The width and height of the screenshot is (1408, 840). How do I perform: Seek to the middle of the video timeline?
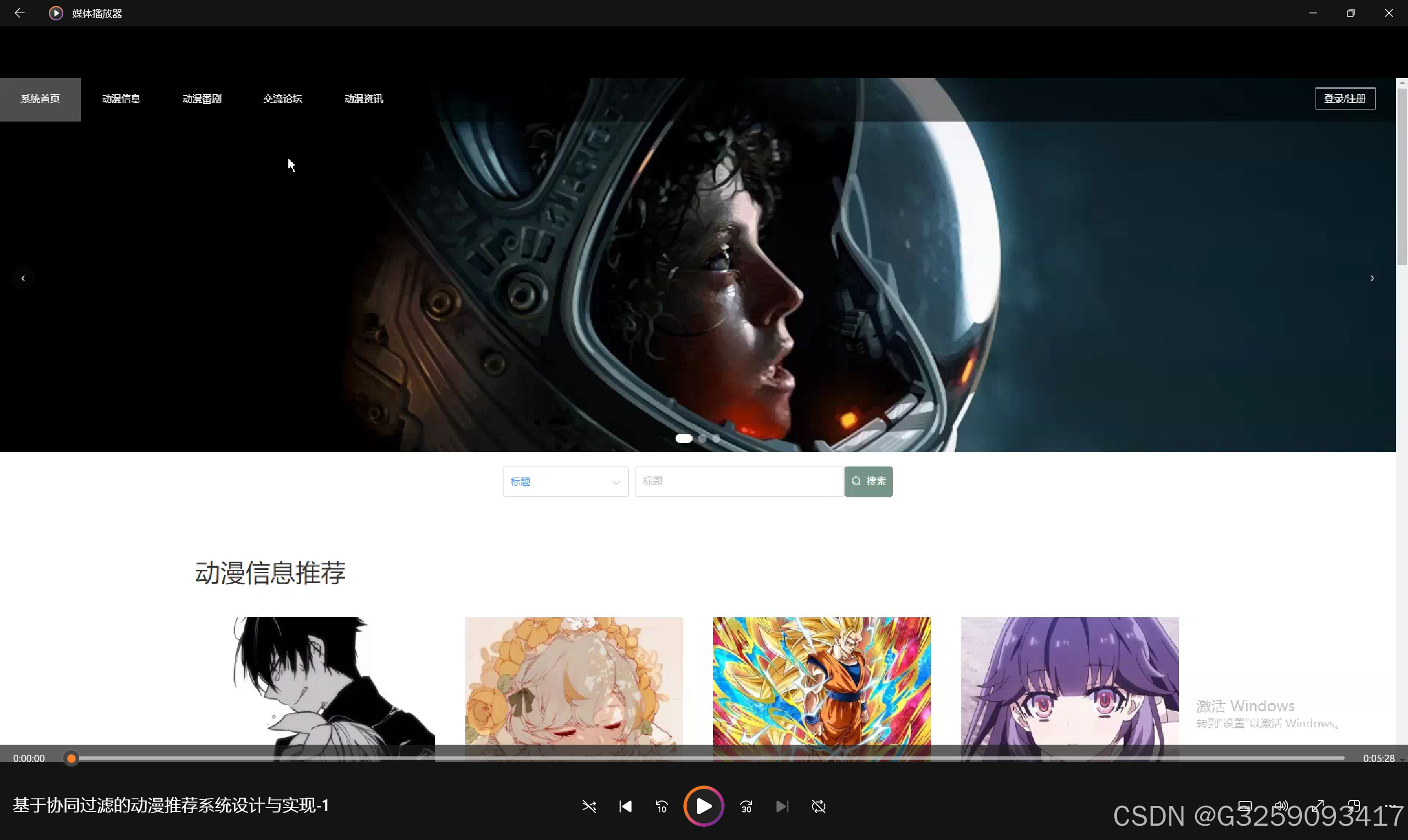[x=704, y=759]
